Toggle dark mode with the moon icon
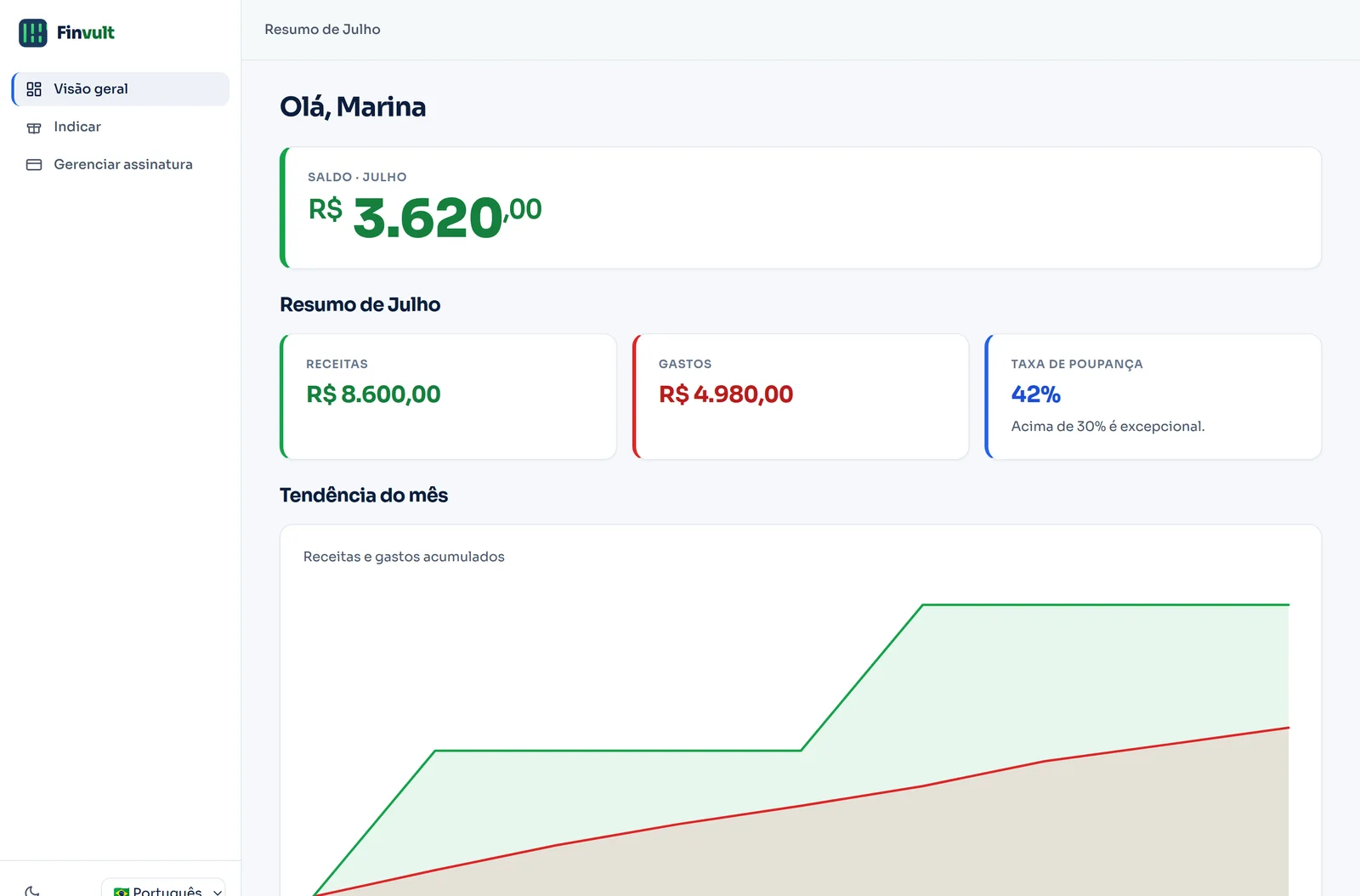Image resolution: width=1360 pixels, height=896 pixels. pos(32,890)
